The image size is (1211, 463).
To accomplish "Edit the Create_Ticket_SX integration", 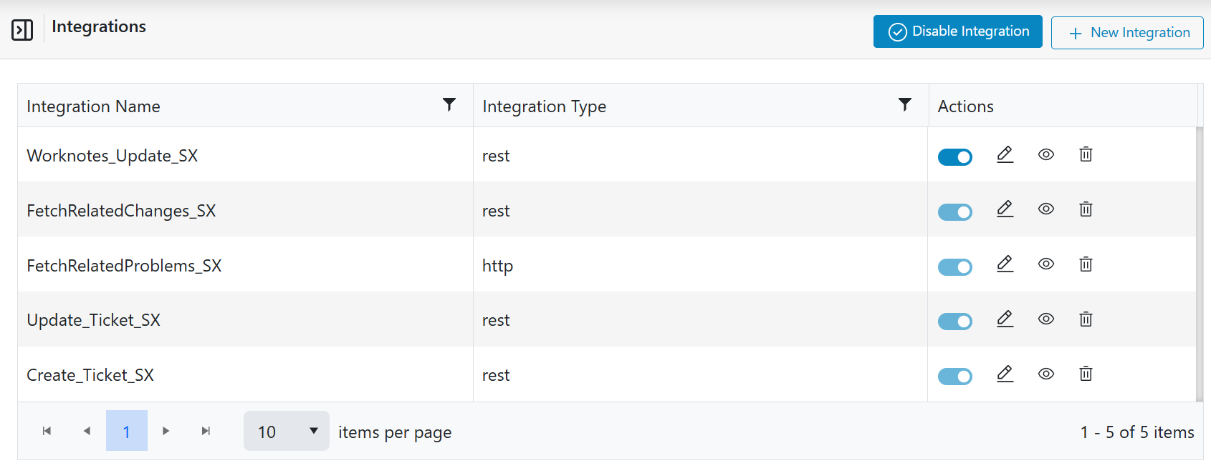I will click(x=1005, y=374).
